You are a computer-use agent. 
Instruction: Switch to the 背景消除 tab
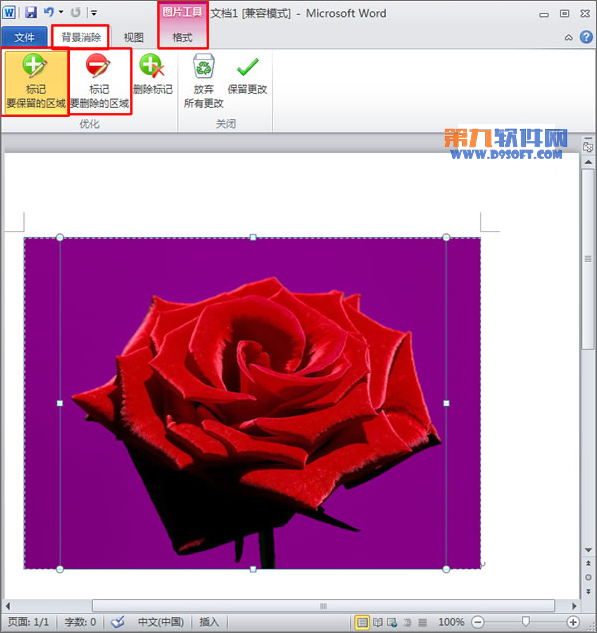tap(81, 38)
